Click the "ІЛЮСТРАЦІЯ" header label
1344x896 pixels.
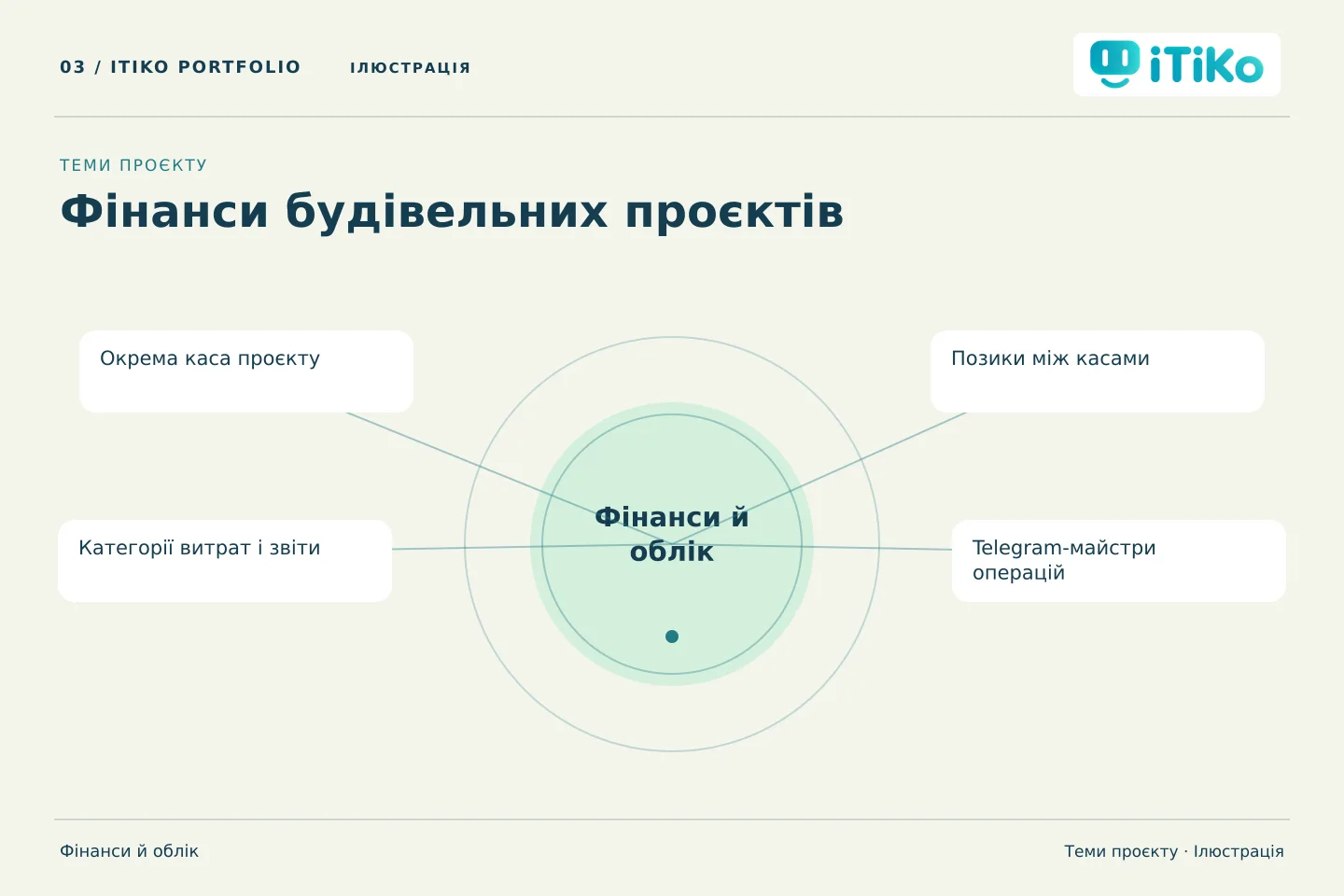click(411, 68)
